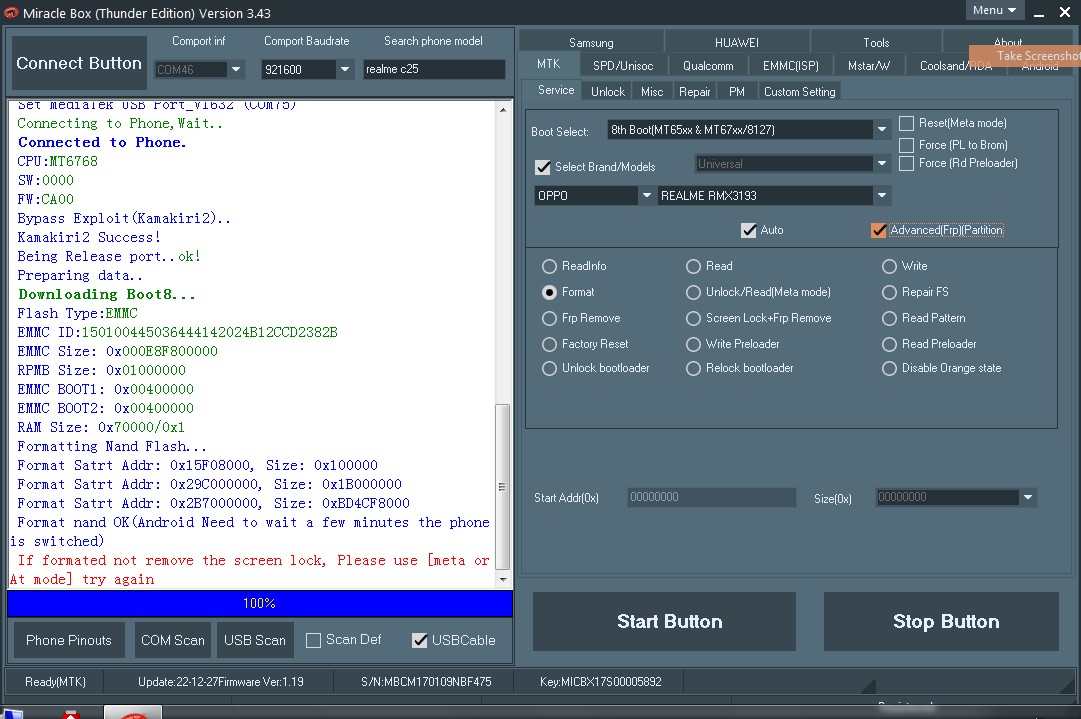Click the Miracle Box logo icon in title bar
Image resolution: width=1081 pixels, height=719 pixels.
tap(11, 13)
